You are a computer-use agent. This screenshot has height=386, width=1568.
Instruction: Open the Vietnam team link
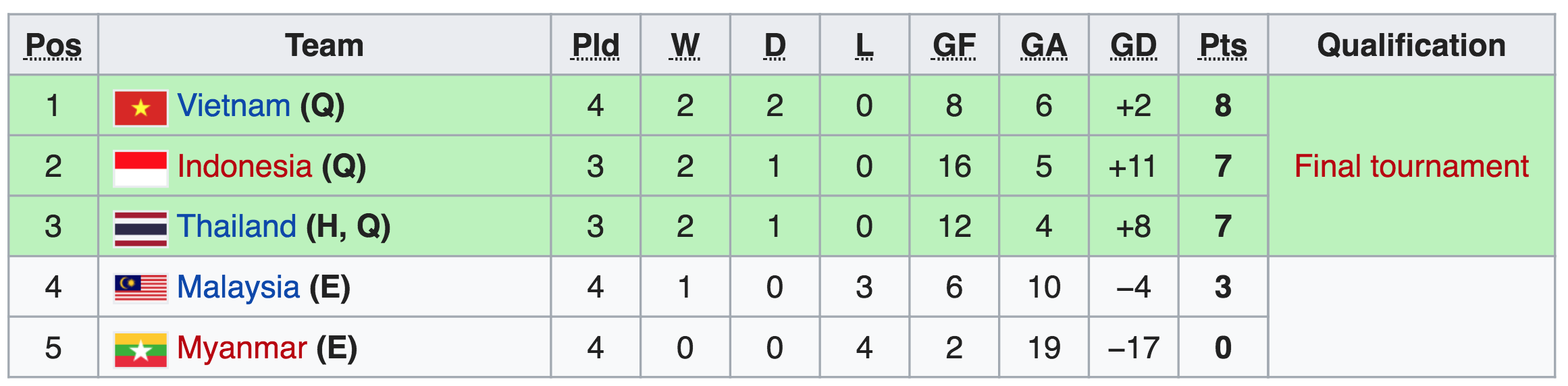click(x=234, y=106)
